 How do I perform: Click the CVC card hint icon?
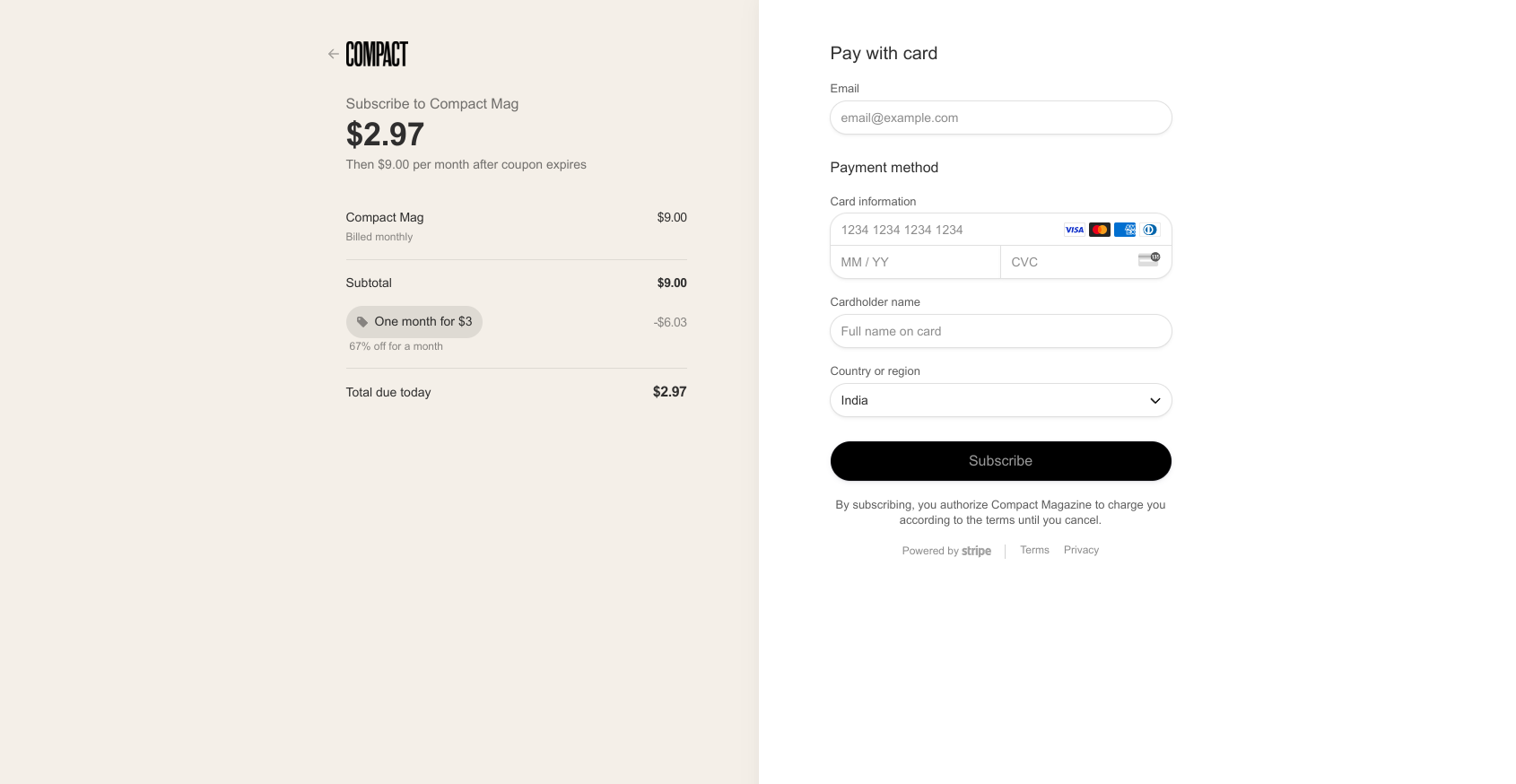(x=1149, y=259)
